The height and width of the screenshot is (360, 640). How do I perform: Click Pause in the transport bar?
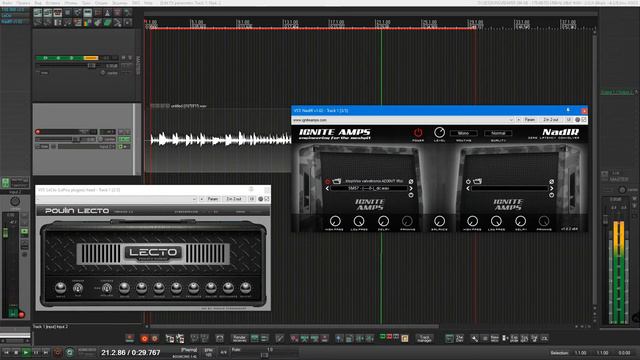(36, 352)
